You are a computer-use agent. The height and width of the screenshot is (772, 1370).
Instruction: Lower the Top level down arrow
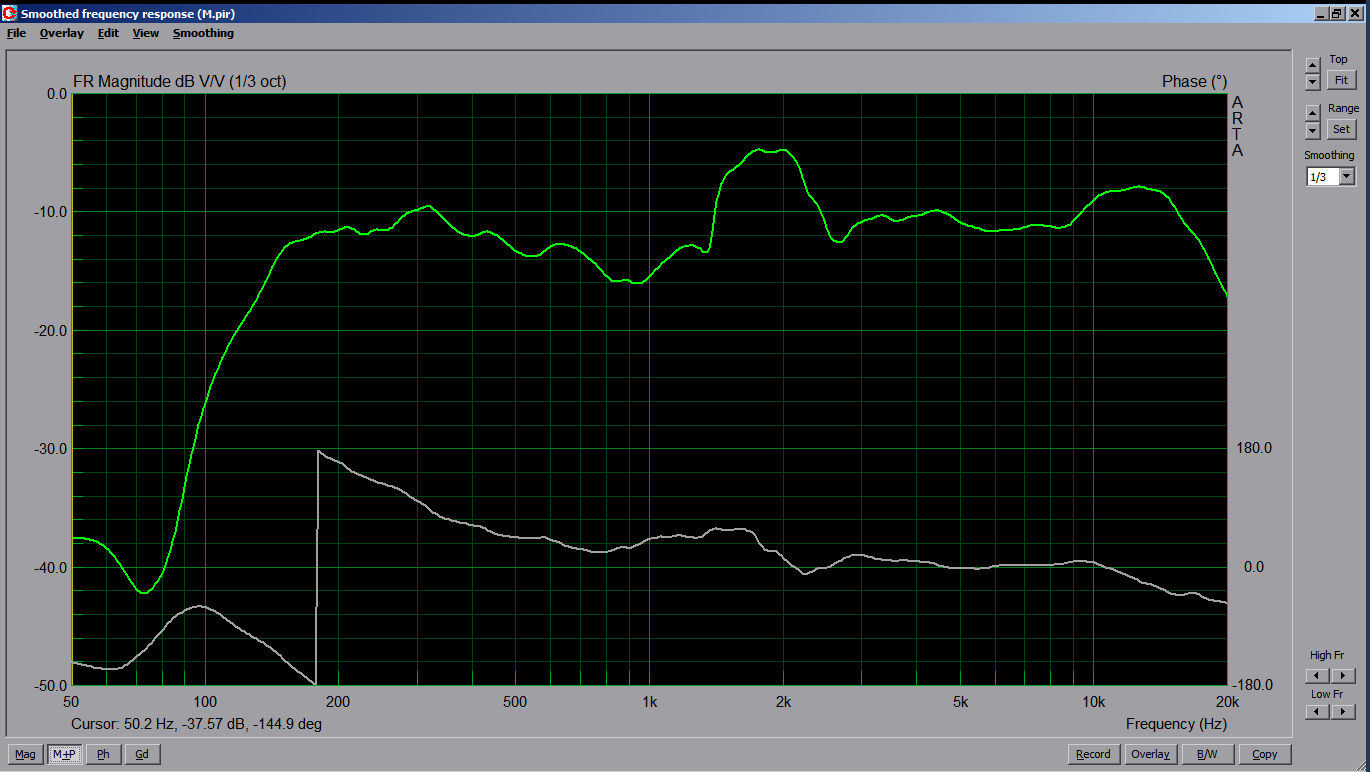[1313, 82]
